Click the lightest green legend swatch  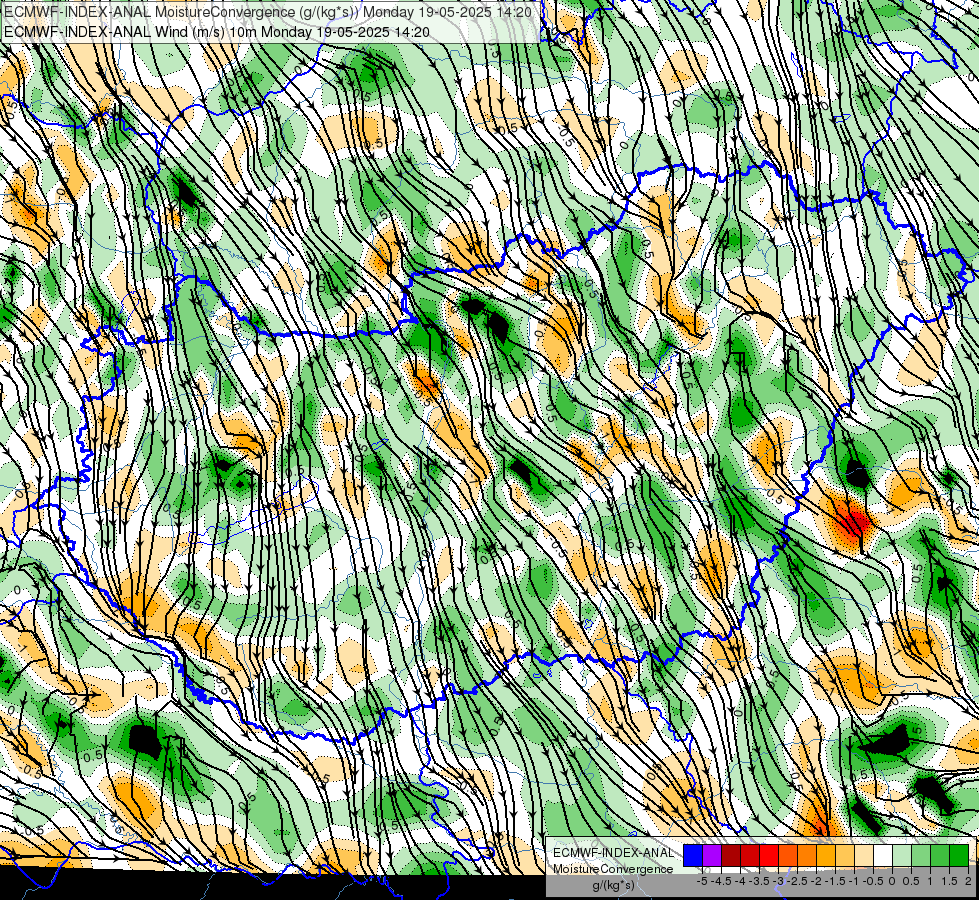click(x=902, y=855)
